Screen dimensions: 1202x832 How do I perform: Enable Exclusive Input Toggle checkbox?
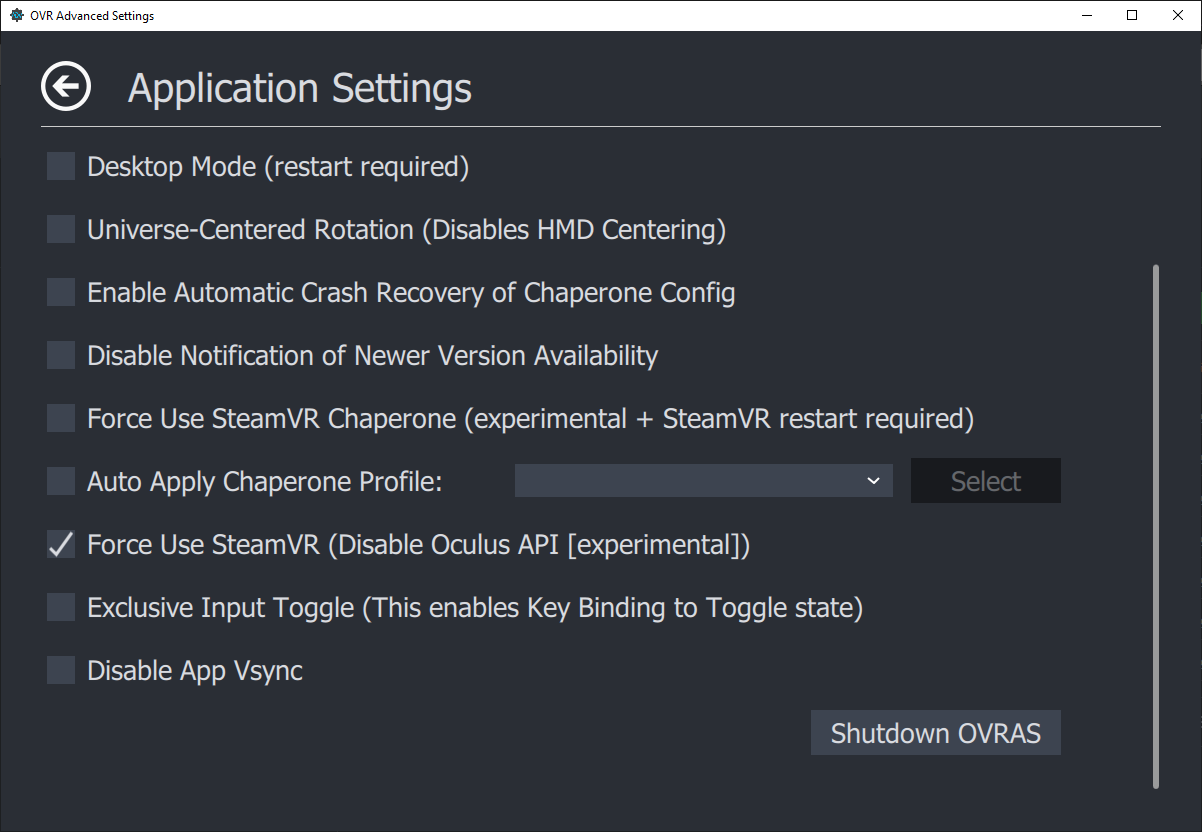[x=61, y=607]
